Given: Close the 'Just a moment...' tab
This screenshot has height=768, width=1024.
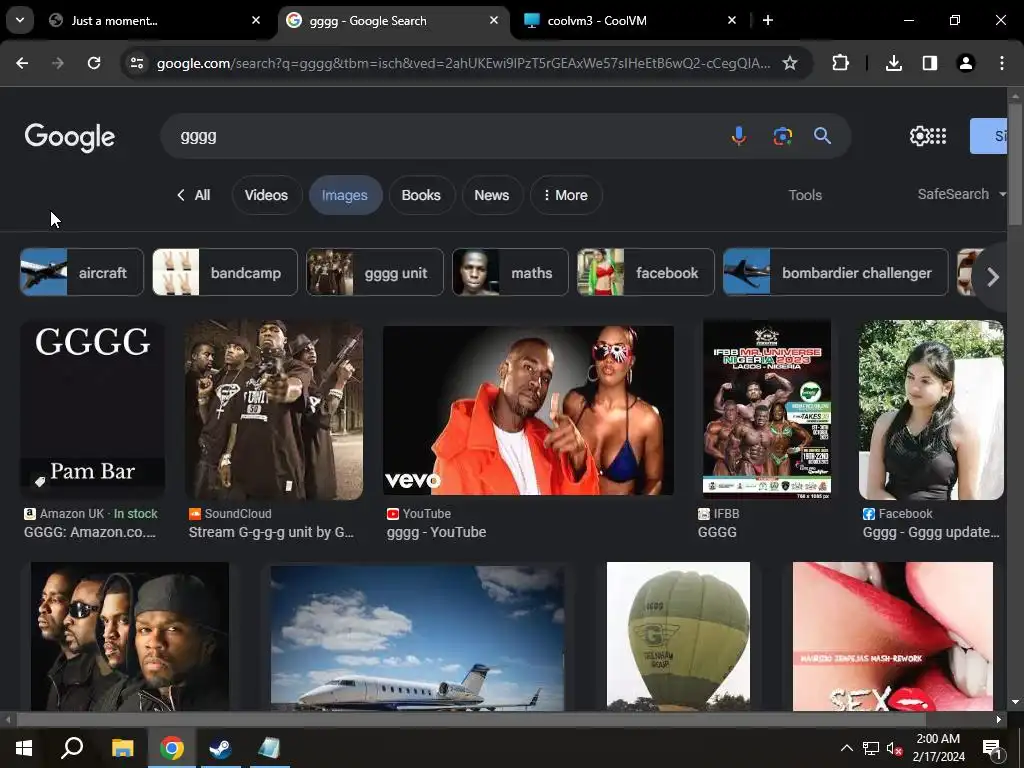Looking at the screenshot, I should pos(256,20).
